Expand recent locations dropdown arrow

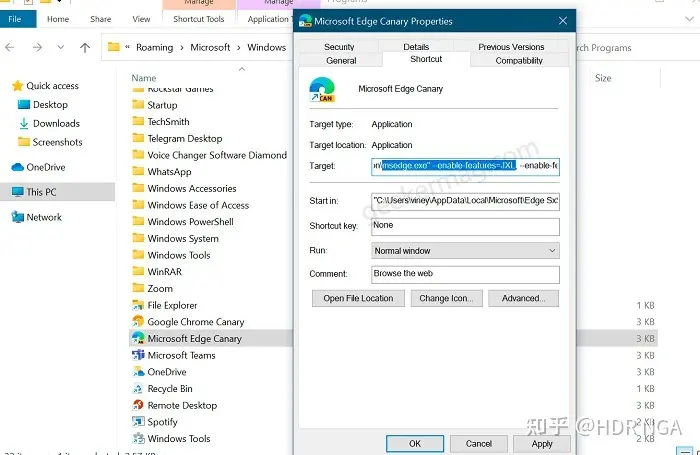(x=61, y=47)
